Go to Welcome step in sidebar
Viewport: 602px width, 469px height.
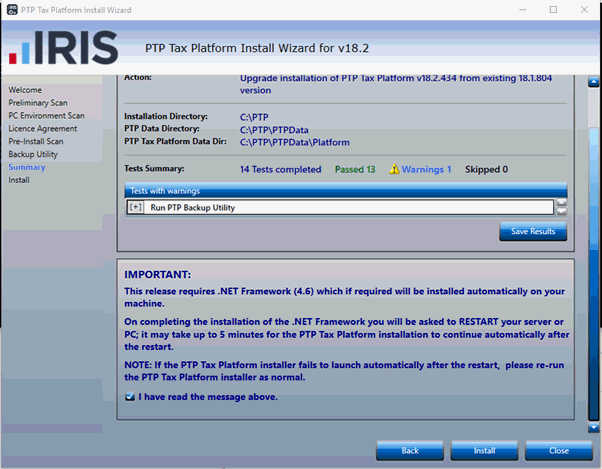(x=25, y=90)
